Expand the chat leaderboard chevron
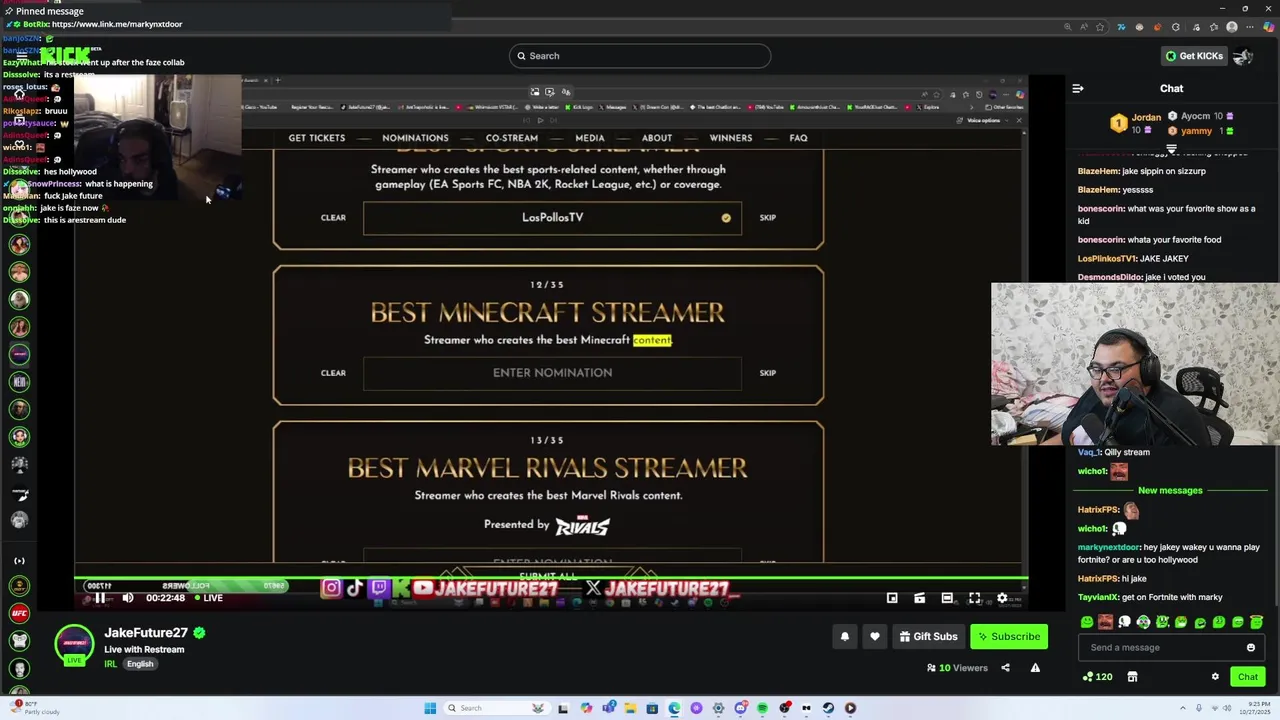The image size is (1280, 720). click(x=1171, y=149)
